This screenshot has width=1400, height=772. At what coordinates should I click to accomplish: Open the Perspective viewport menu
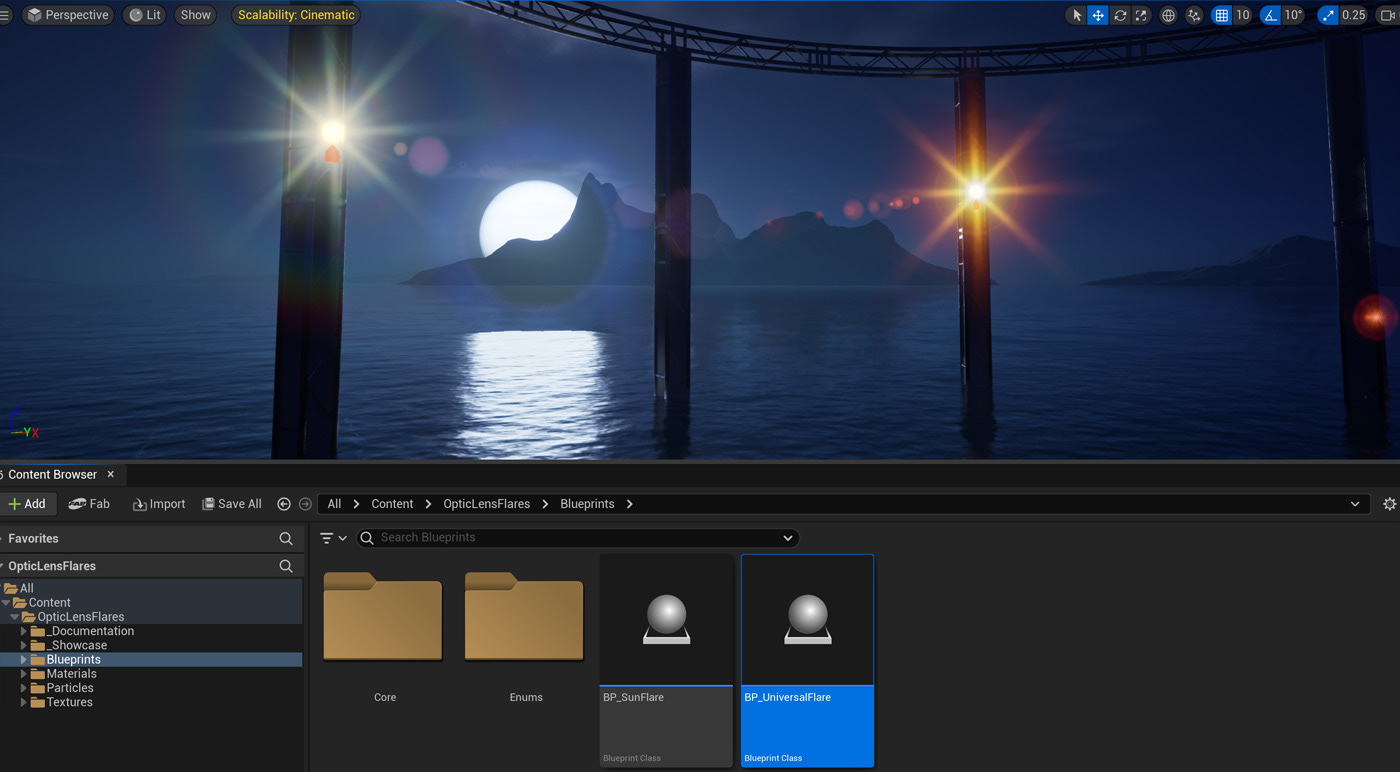click(x=67, y=15)
